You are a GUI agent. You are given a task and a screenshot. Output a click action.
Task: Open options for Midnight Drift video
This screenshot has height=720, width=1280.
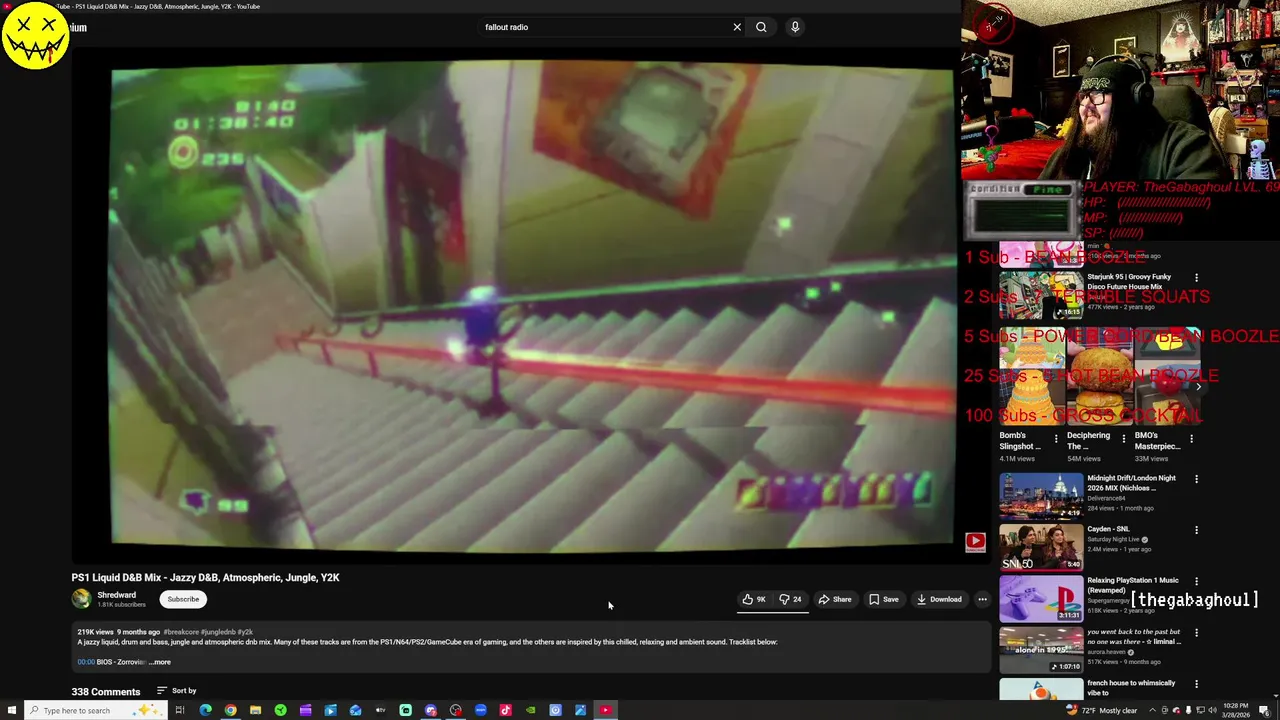coord(1196,479)
